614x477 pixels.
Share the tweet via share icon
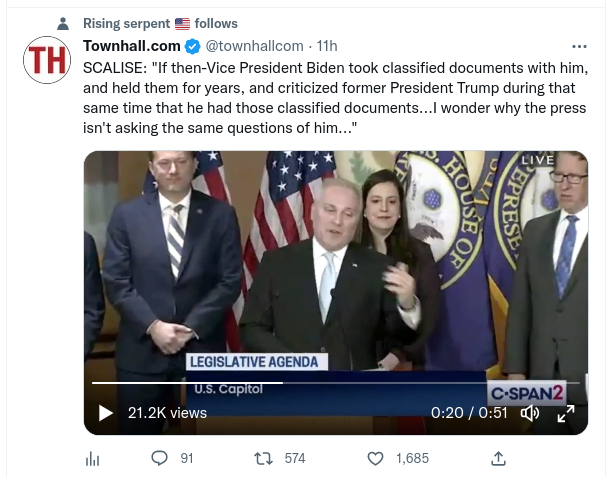498,458
